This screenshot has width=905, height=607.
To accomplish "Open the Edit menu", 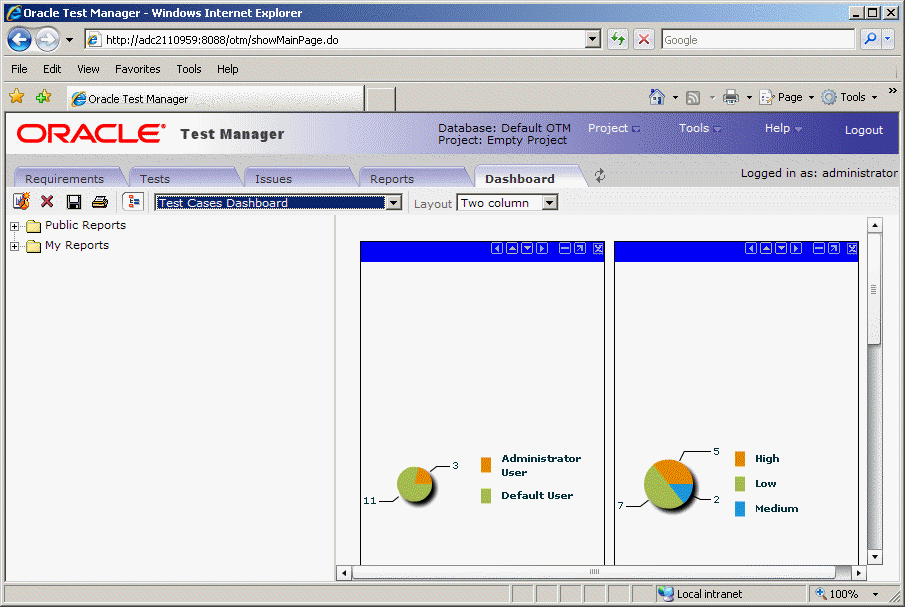I will (52, 69).
